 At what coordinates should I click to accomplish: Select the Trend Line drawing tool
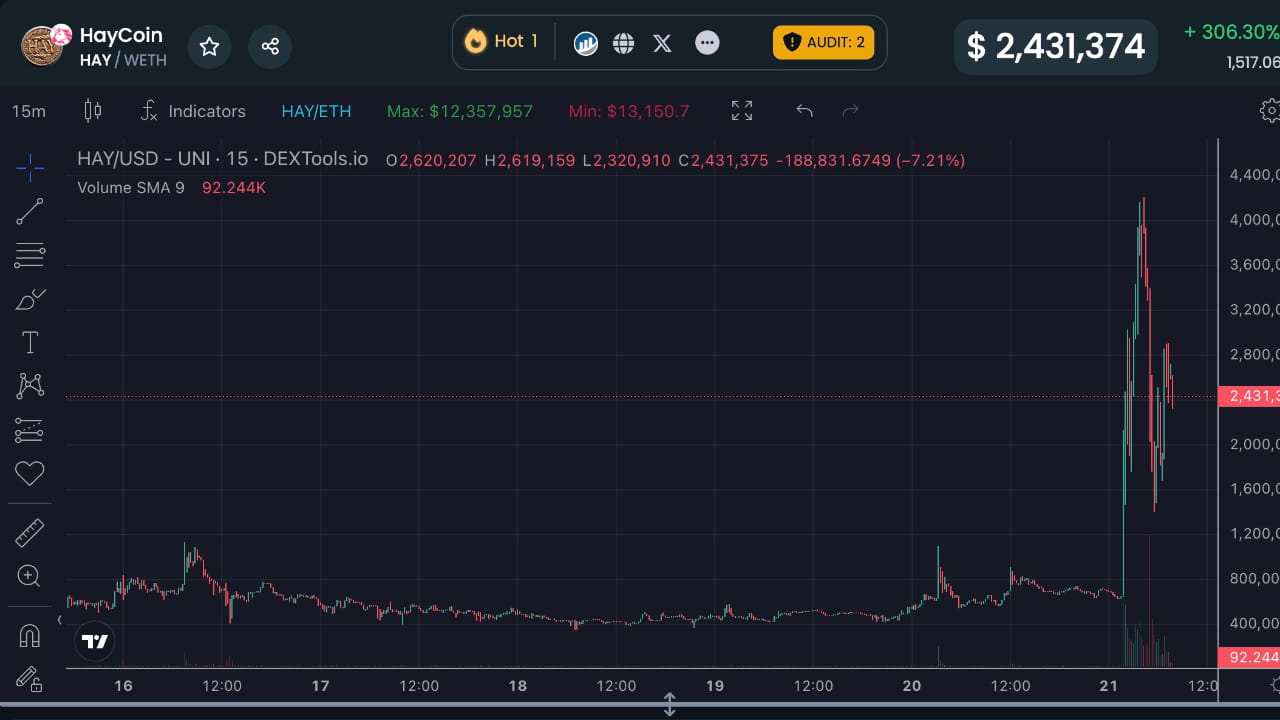pyautogui.click(x=30, y=211)
